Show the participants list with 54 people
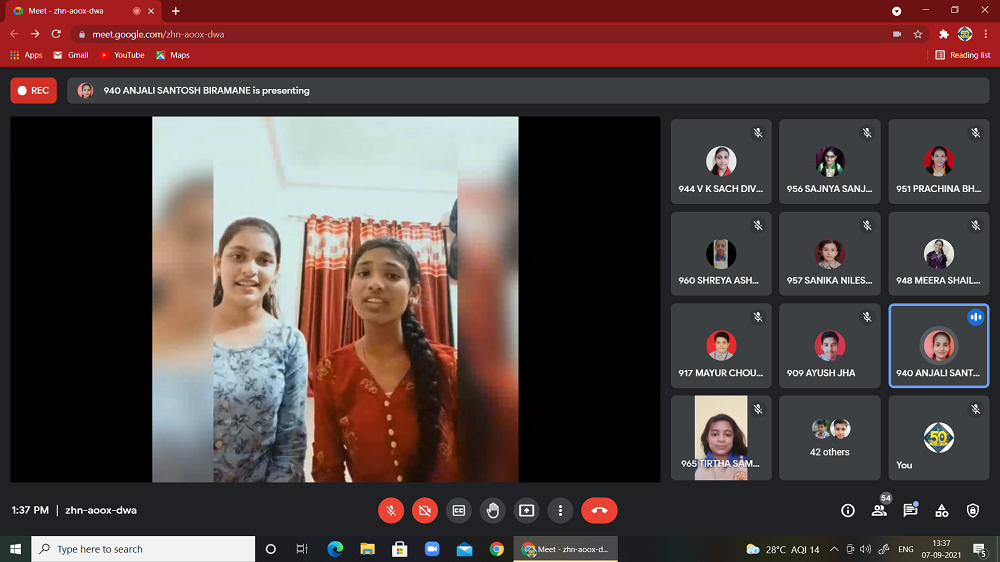 (x=879, y=510)
